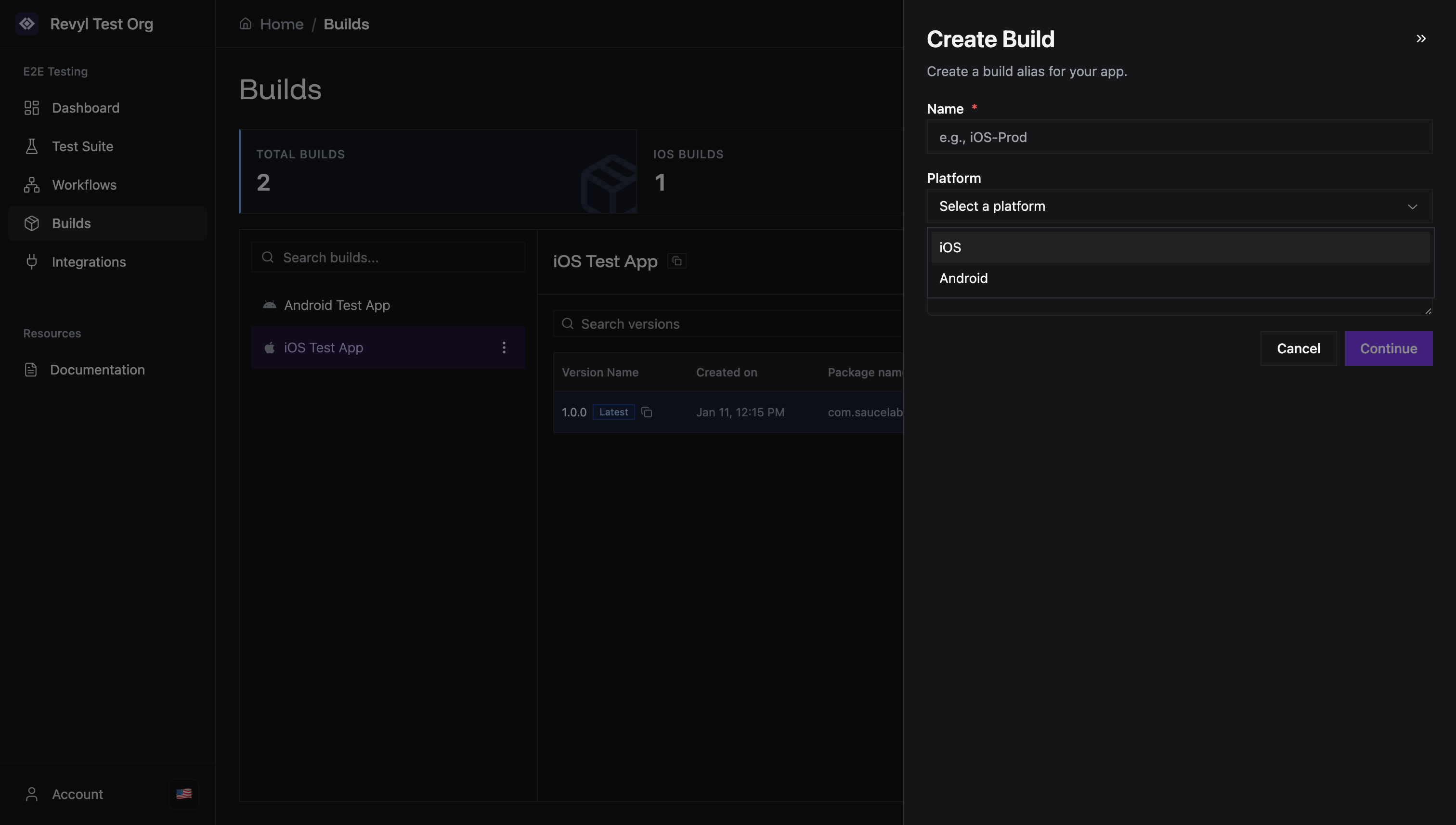Cancel the Create Build dialog

pyautogui.click(x=1298, y=348)
